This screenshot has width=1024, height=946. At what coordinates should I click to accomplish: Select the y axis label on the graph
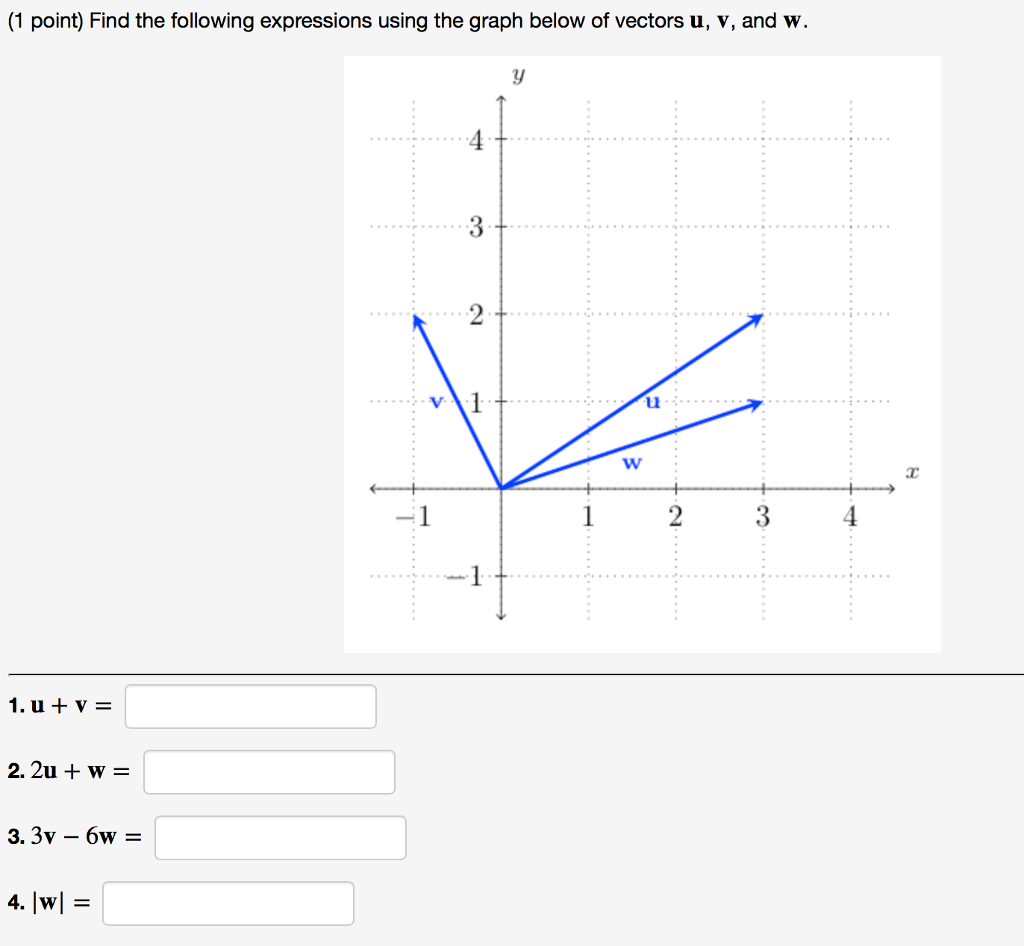click(x=516, y=74)
